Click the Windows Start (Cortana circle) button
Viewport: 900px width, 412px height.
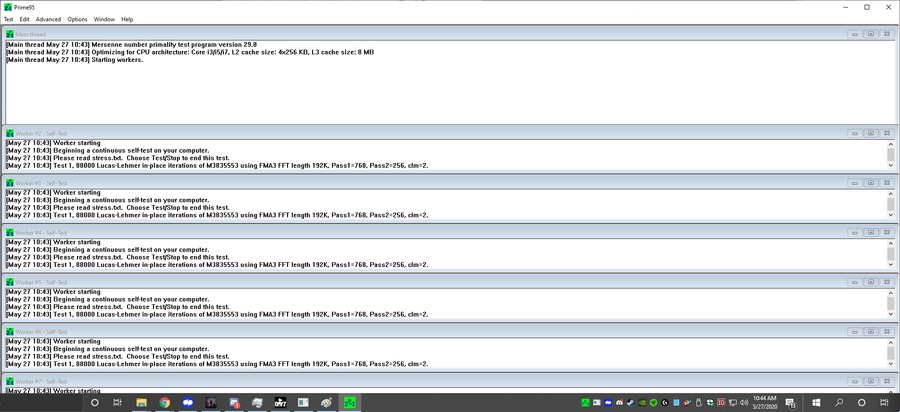(x=95, y=402)
